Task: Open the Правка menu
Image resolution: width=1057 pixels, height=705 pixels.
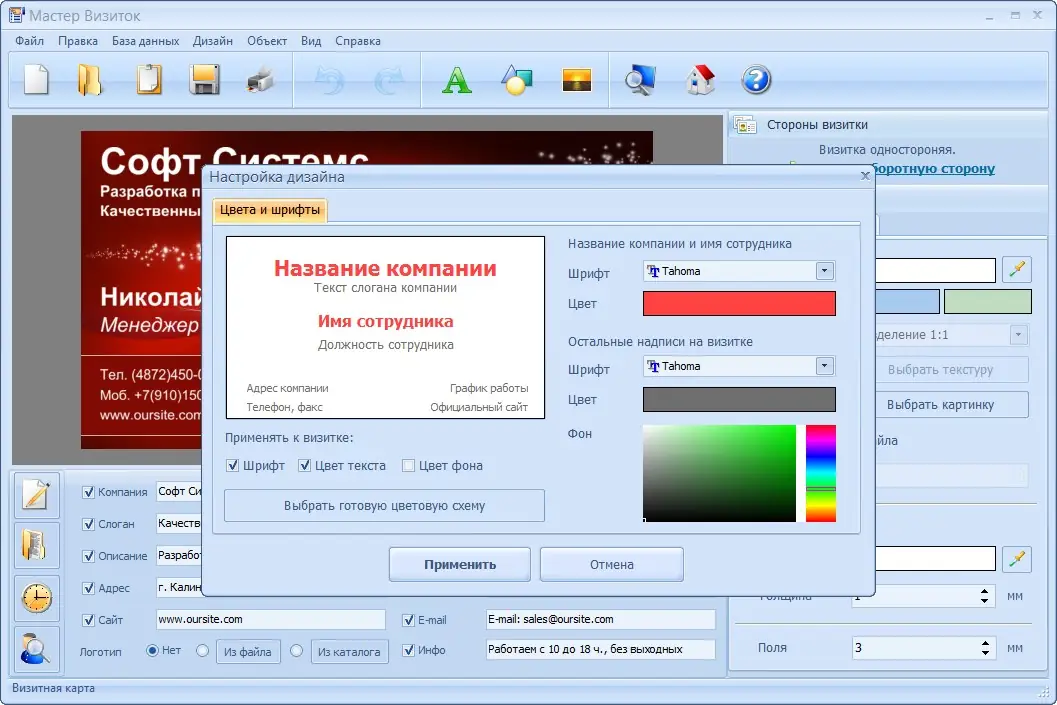Action: (78, 41)
